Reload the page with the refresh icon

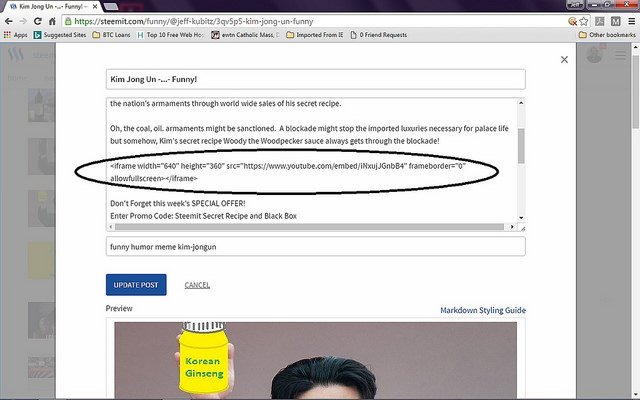38,22
